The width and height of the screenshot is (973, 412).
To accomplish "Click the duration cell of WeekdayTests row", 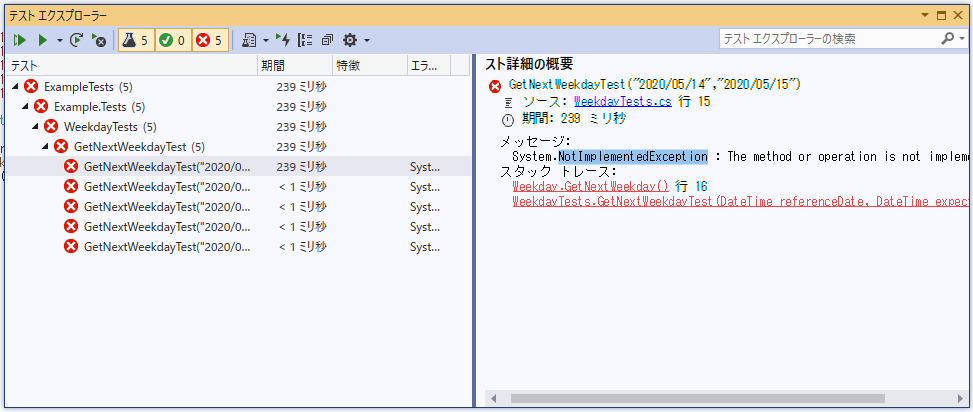I will click(x=302, y=127).
